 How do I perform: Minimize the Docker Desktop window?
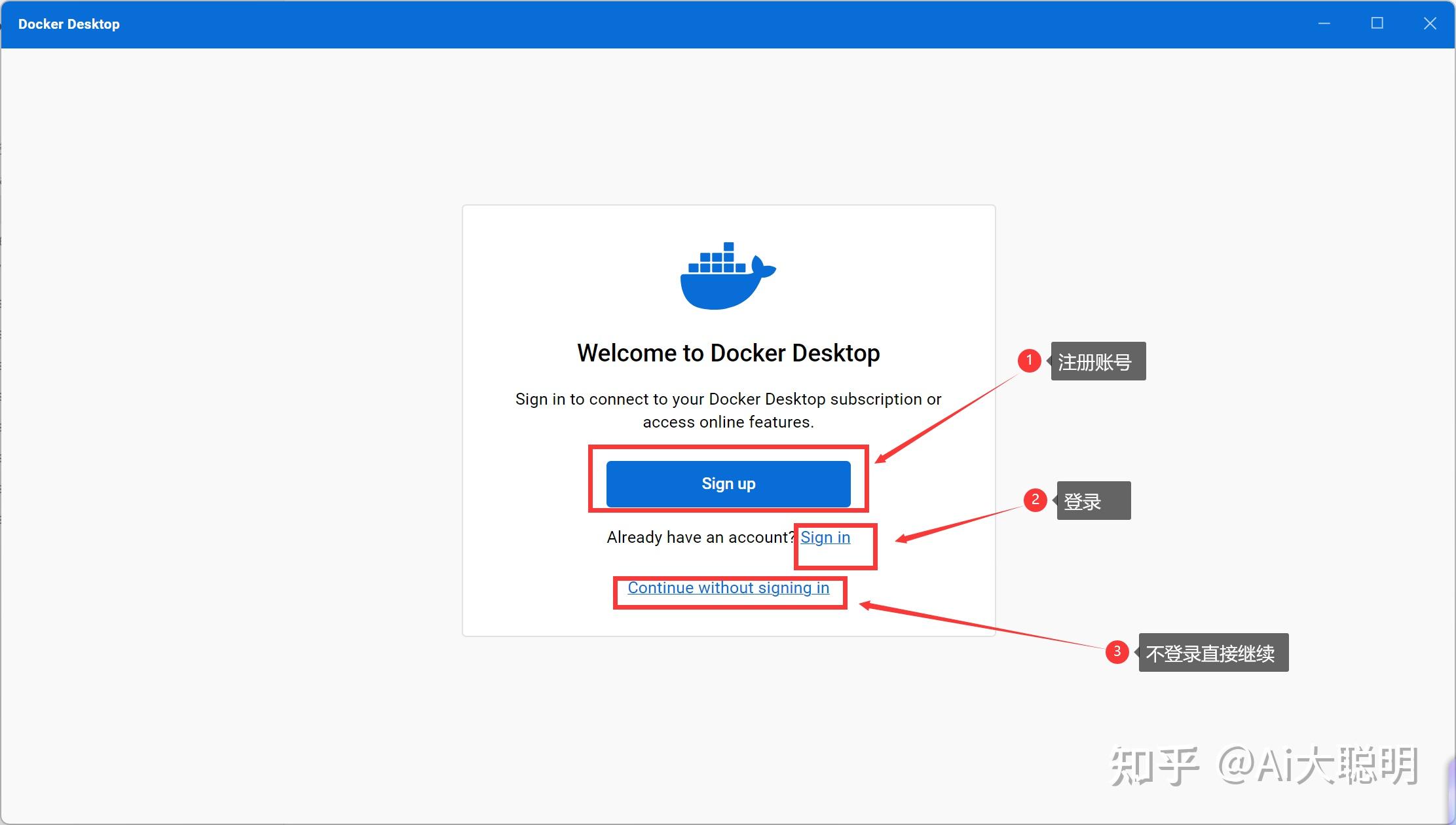click(x=1324, y=24)
